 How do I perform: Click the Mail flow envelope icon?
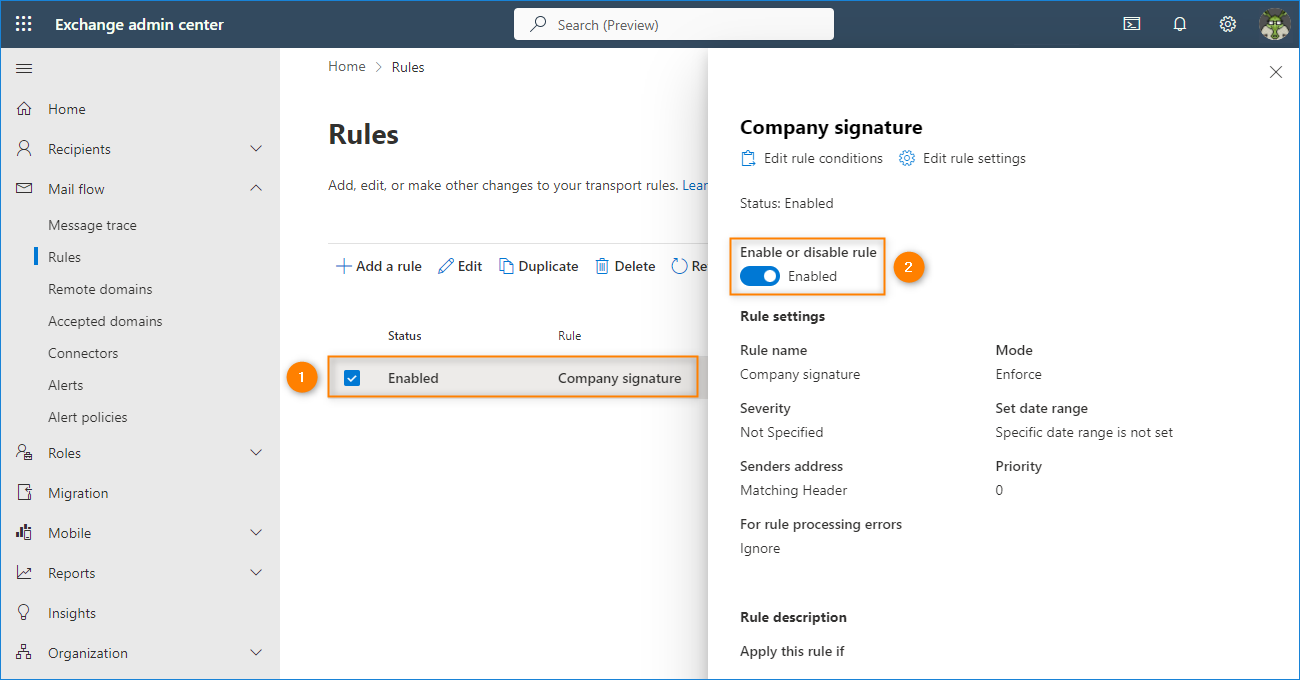pyautogui.click(x=24, y=189)
